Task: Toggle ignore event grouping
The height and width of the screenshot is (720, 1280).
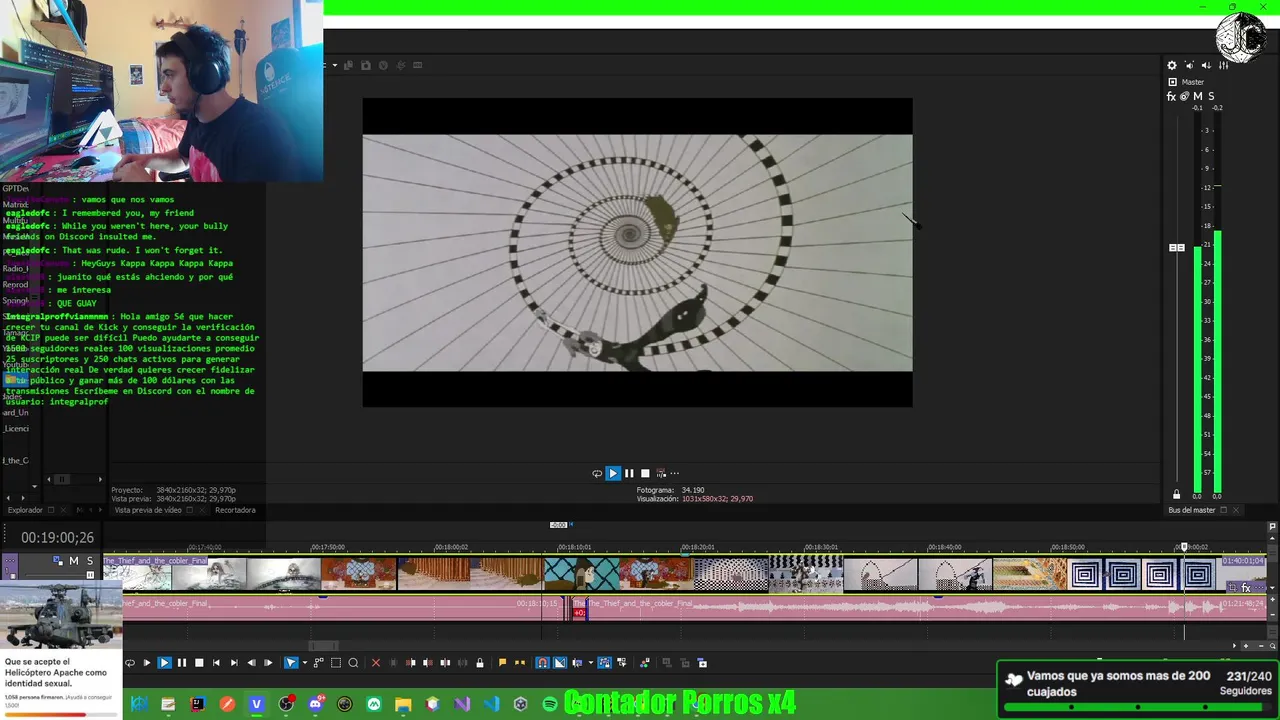Action: [x=622, y=662]
